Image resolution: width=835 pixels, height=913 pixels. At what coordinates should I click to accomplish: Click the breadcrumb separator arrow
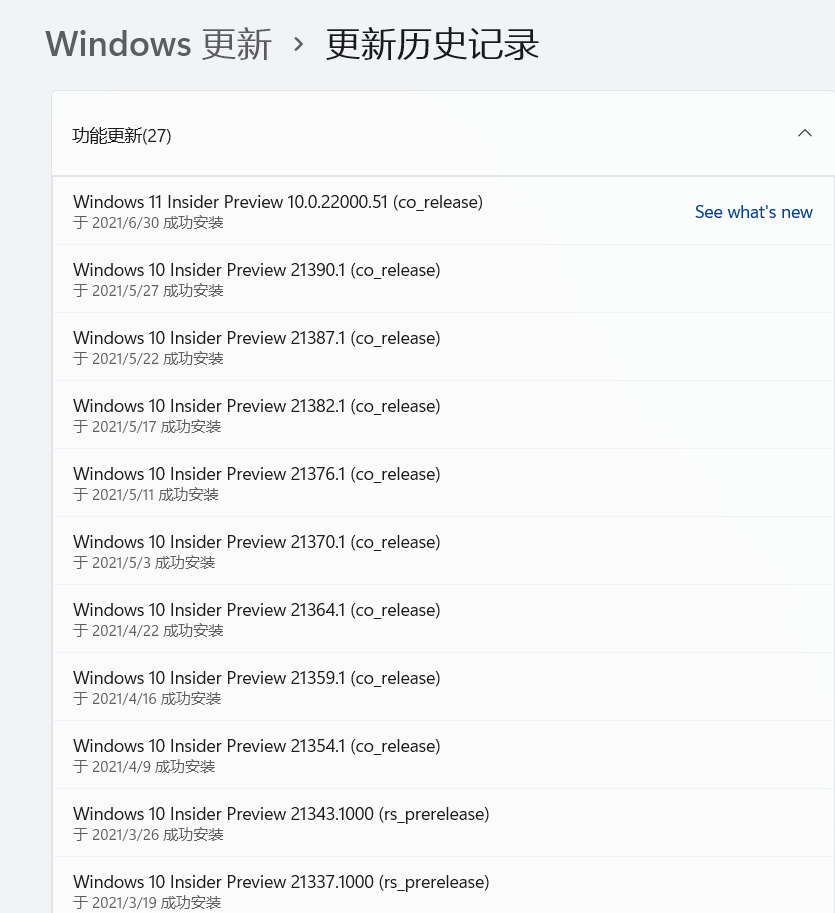coord(299,44)
